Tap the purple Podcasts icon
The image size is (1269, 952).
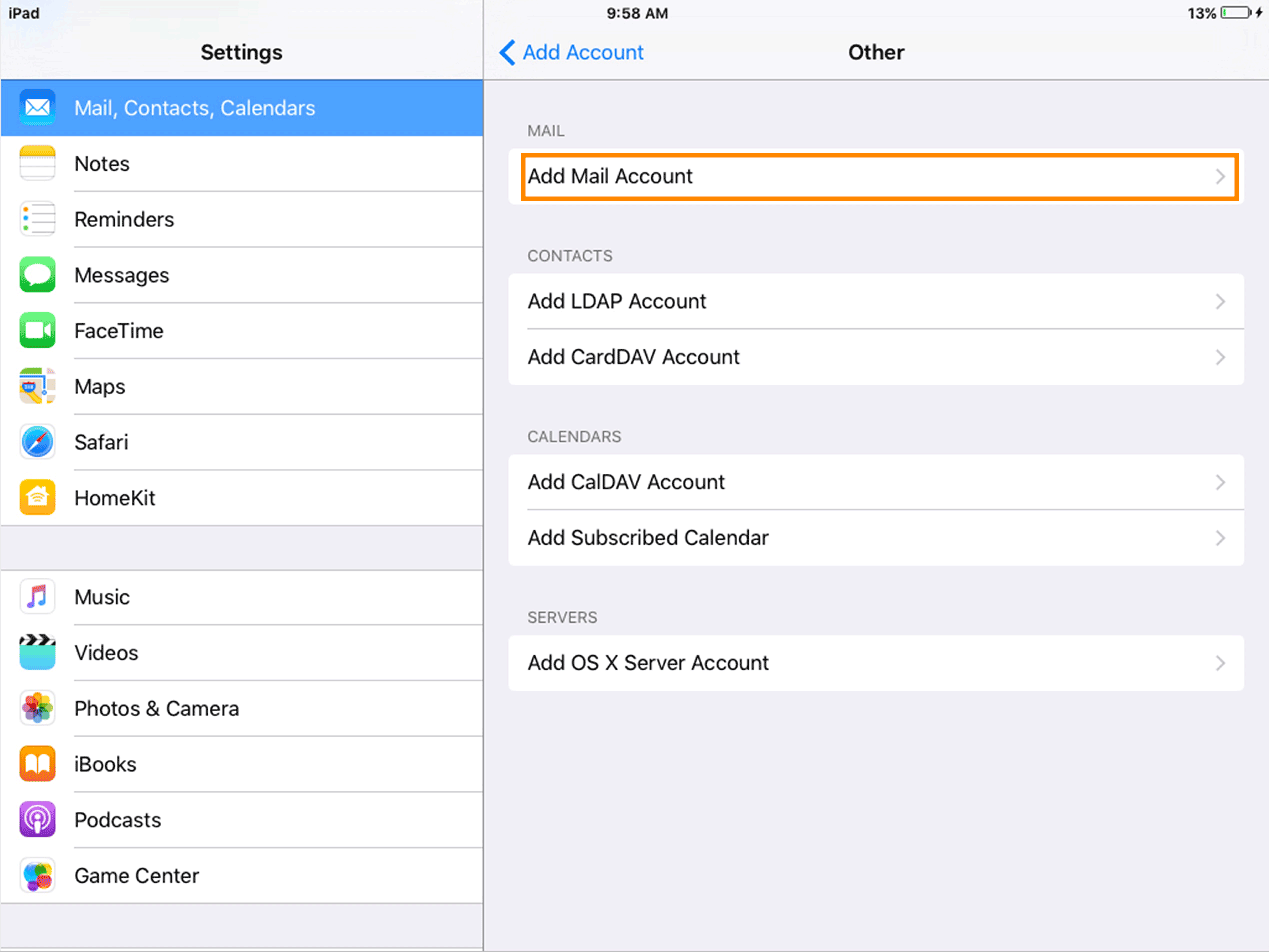point(37,820)
